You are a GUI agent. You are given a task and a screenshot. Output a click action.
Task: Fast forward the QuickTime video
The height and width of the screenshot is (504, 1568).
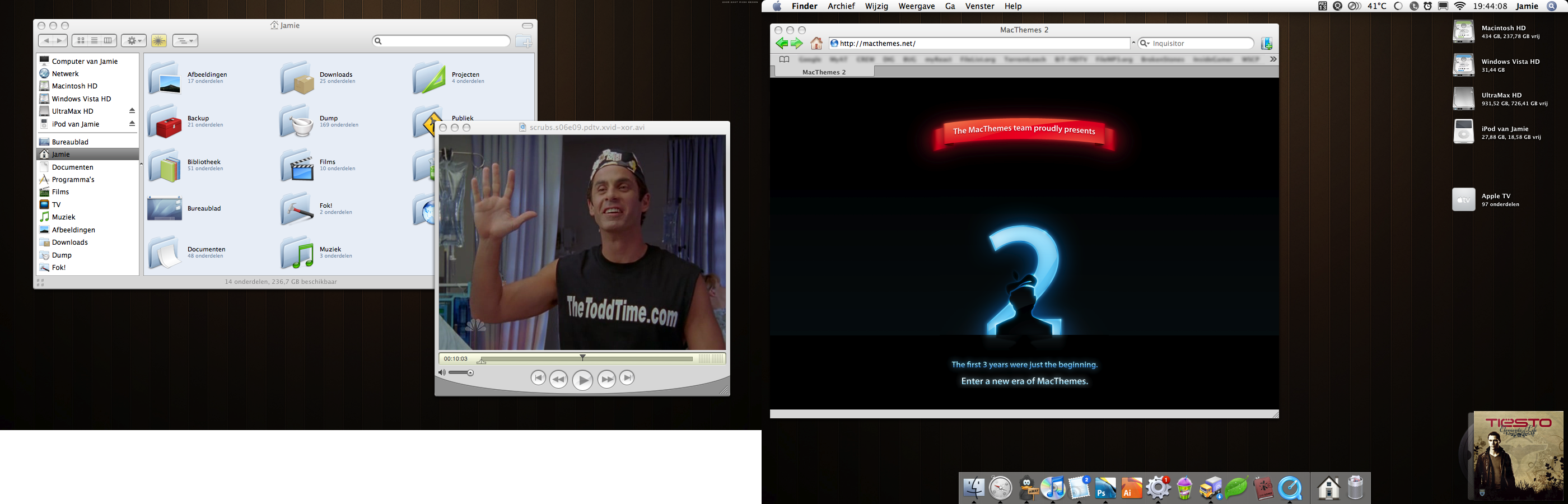pyautogui.click(x=607, y=380)
